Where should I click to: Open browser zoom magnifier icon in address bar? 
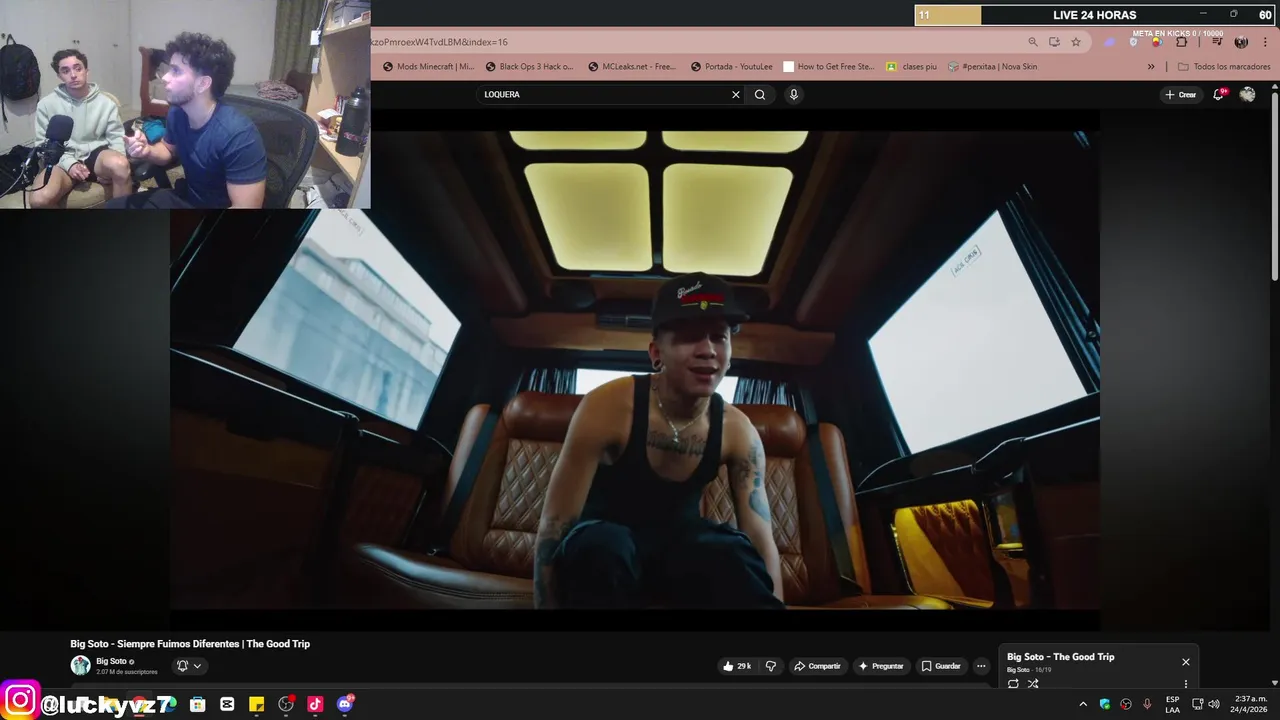tap(1033, 42)
